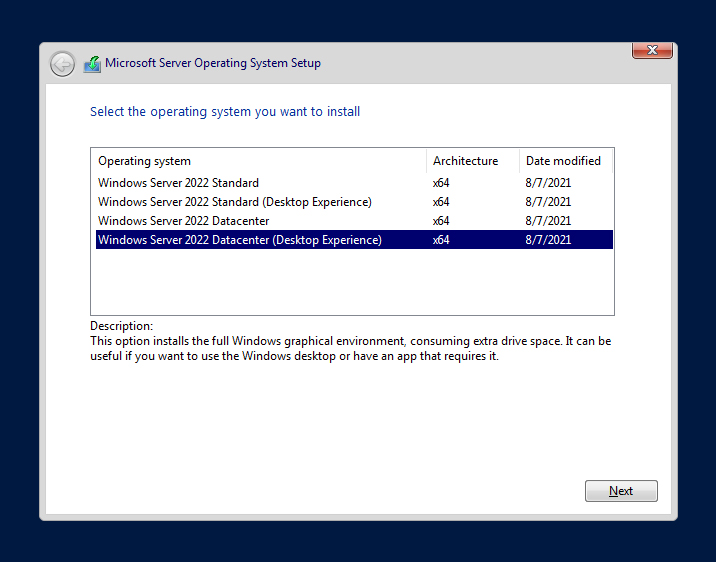Click the Next button

pyautogui.click(x=621, y=491)
